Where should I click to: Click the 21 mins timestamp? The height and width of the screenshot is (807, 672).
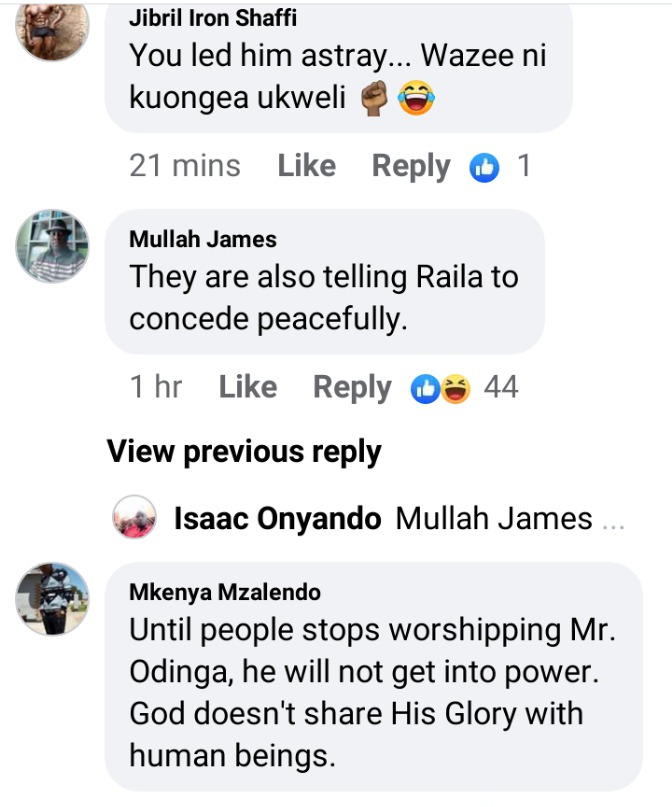(185, 166)
